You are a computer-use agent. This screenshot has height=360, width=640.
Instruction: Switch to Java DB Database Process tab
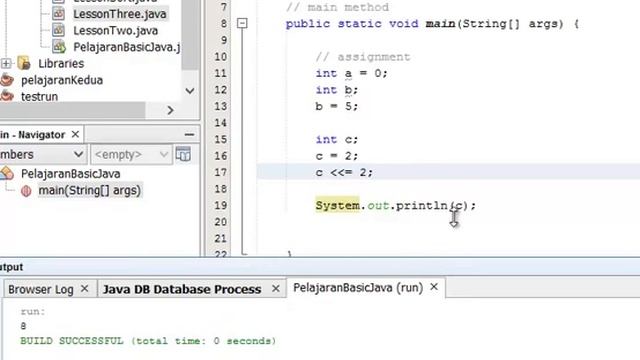[x=182, y=289]
